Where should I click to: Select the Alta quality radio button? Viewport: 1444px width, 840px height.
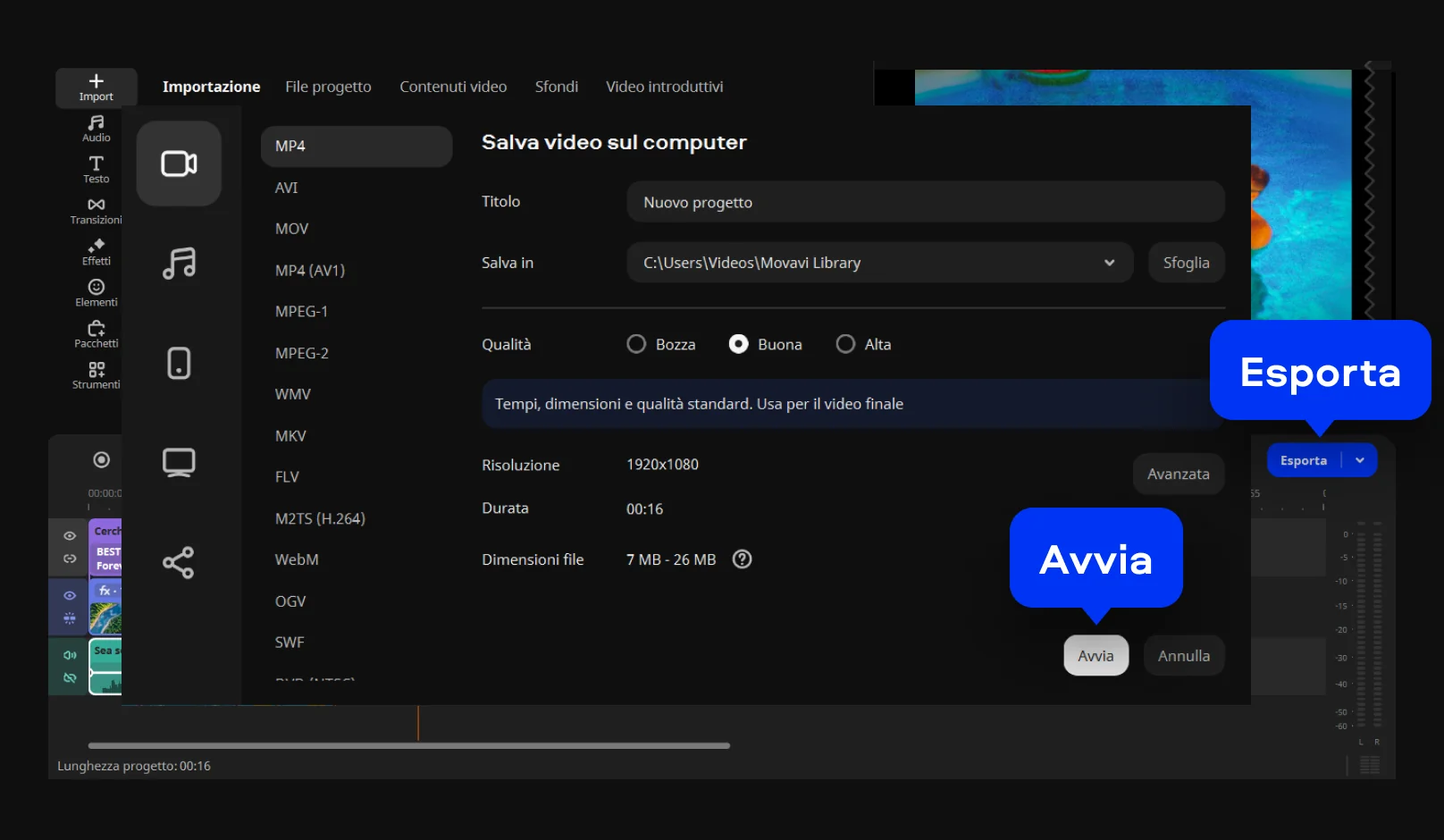pyautogui.click(x=845, y=344)
